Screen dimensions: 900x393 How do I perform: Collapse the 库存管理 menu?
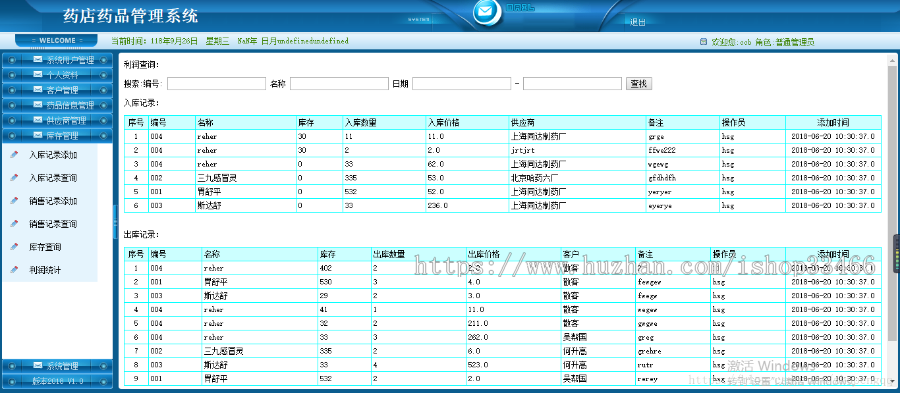click(x=57, y=136)
